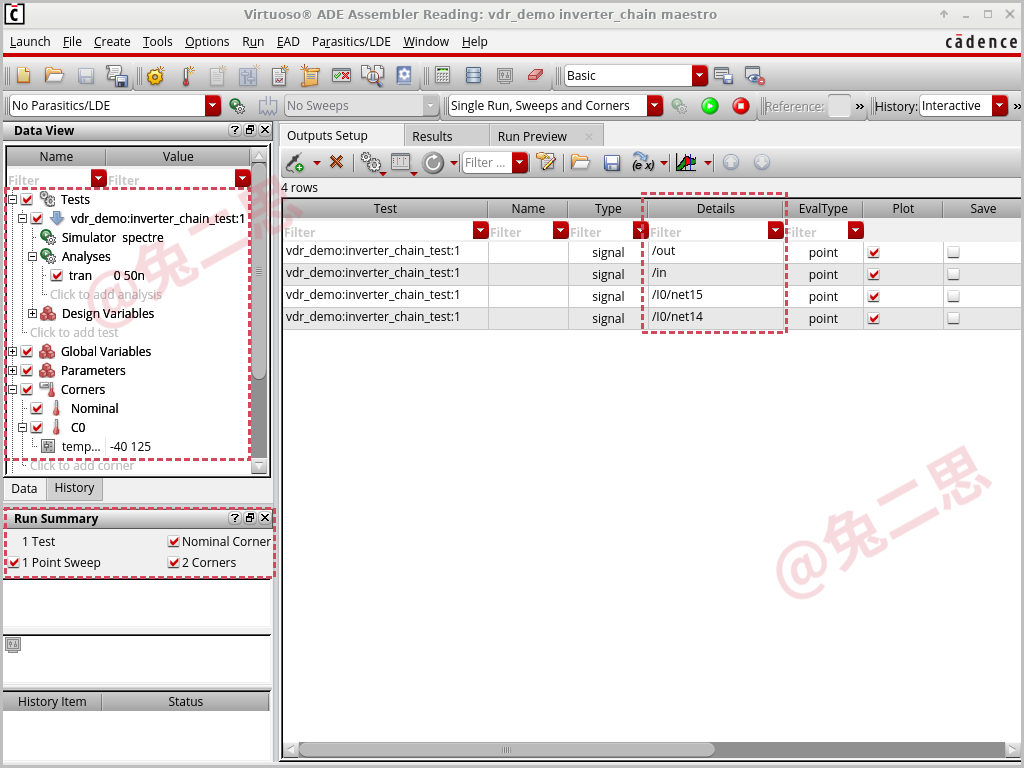Viewport: 1024px width, 768px height.
Task: Click the parasitics setup gear icon
Action: coord(237,106)
